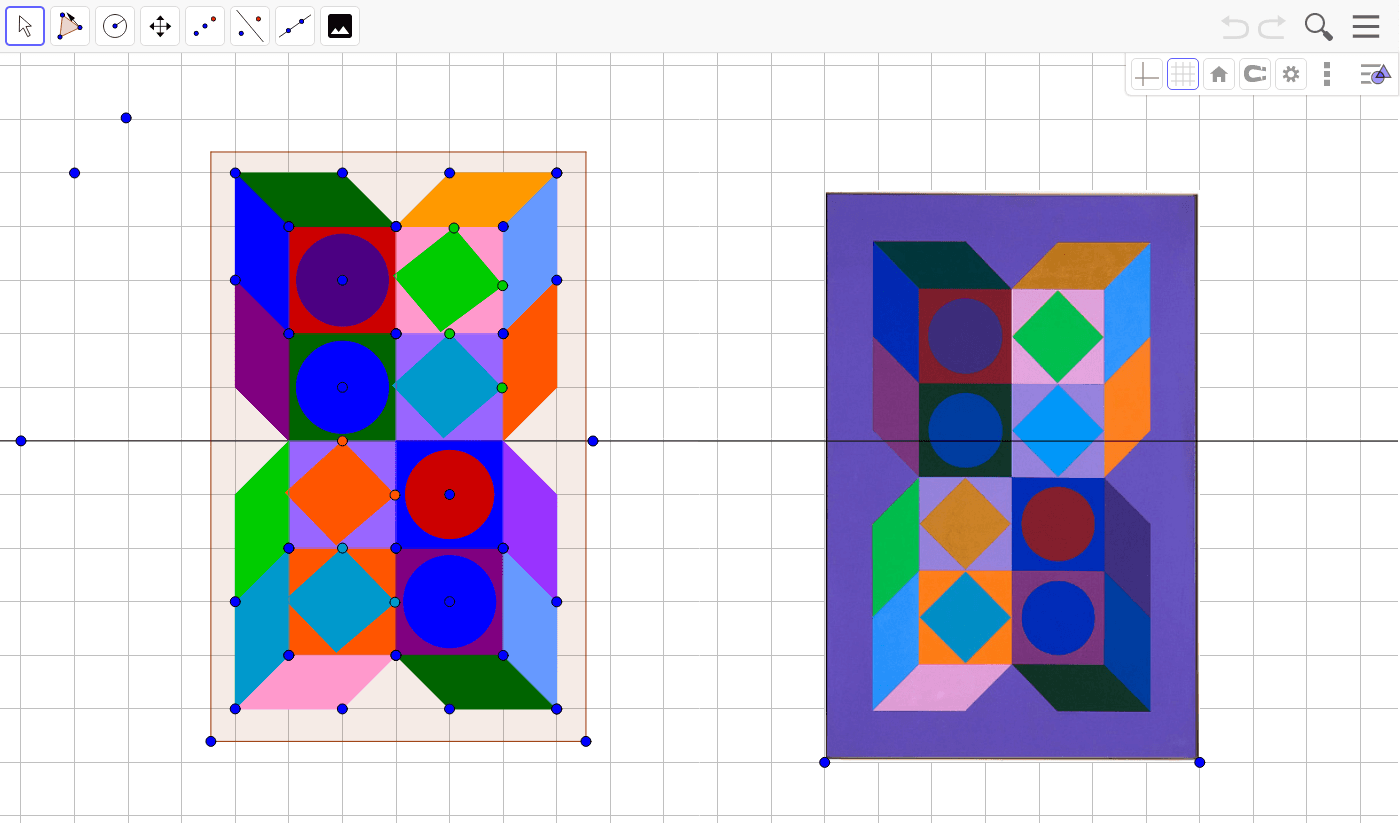Choose the Line through two points tool
The width and height of the screenshot is (1400, 825).
point(295,26)
